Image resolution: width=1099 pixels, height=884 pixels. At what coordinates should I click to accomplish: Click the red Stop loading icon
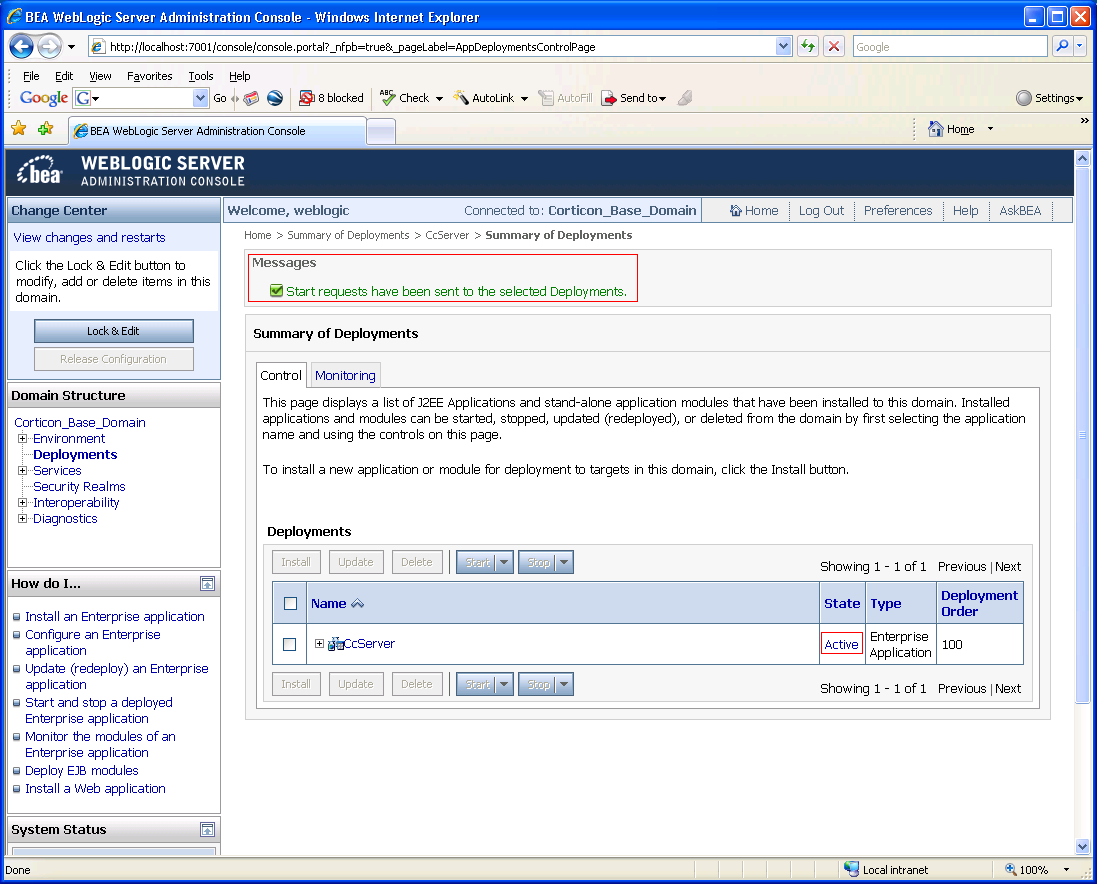pos(833,46)
